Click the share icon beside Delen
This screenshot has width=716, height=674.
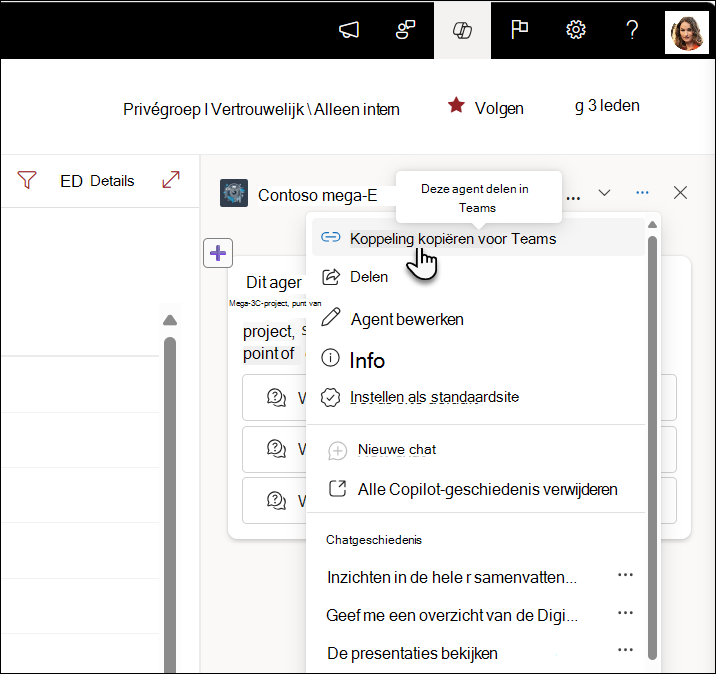point(331,277)
